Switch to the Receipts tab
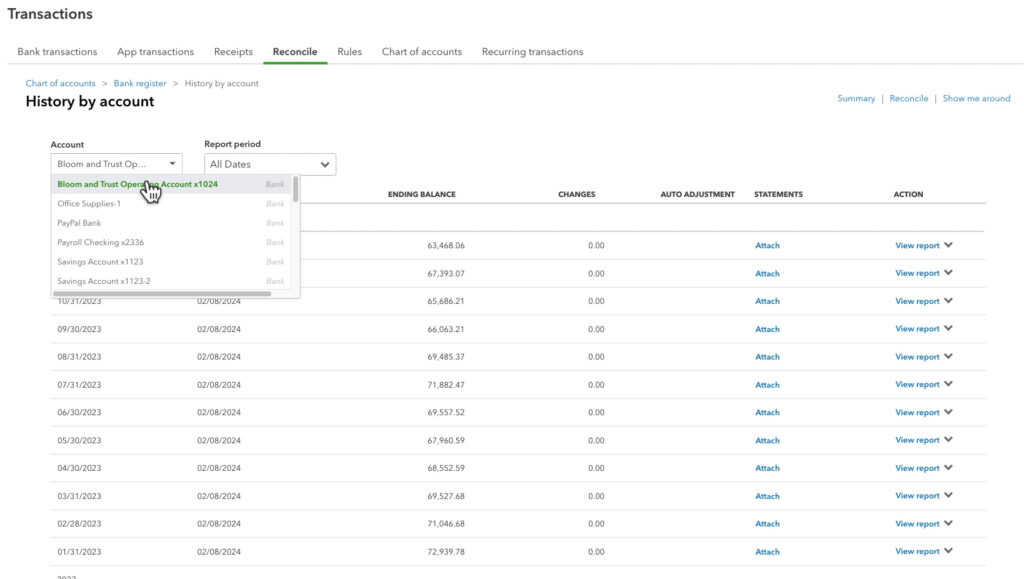Screen dimensions: 1024x579 233,51
